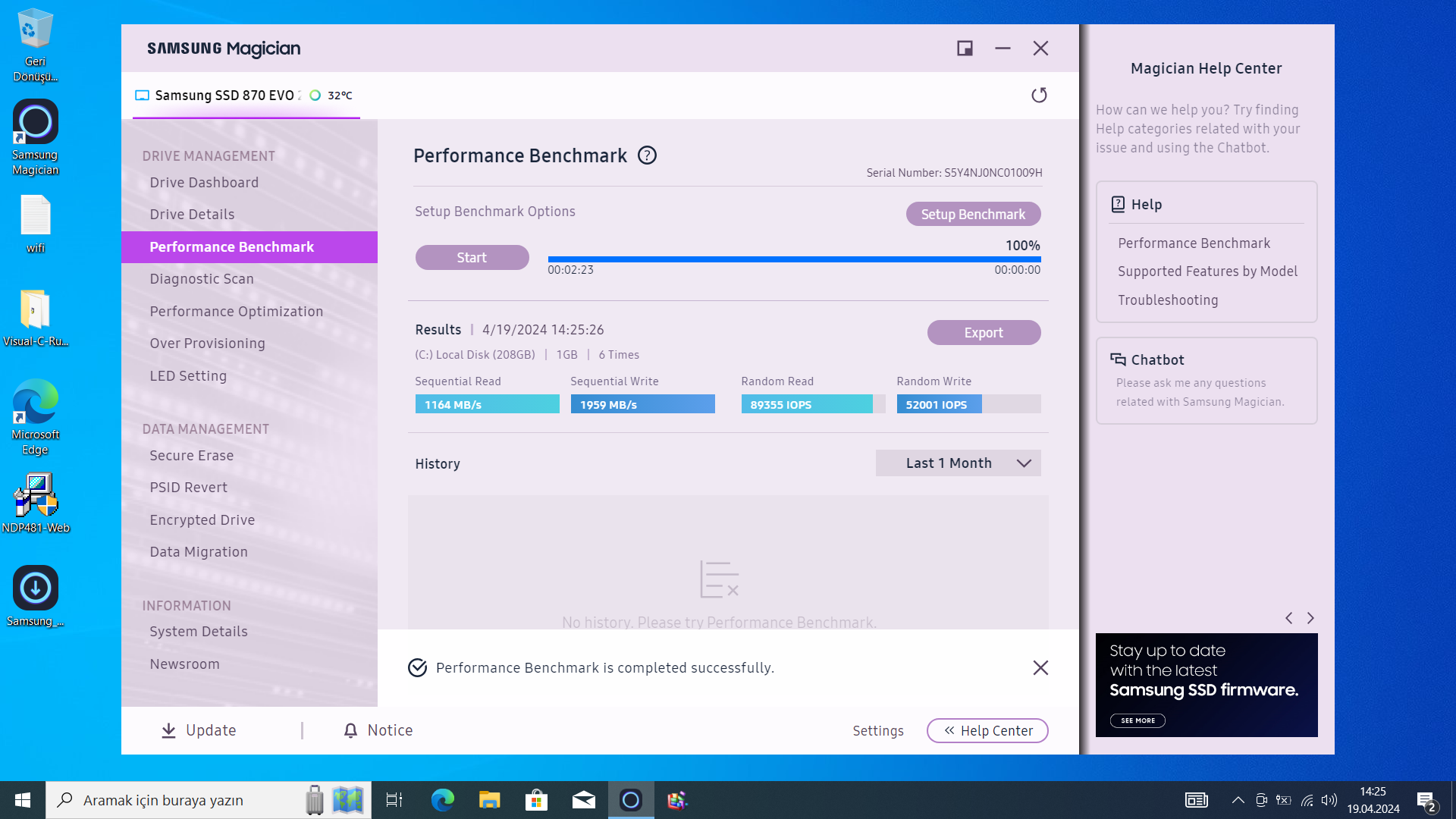The height and width of the screenshot is (819, 1456).
Task: Open Secure Erase in the sidebar
Action: tap(191, 456)
